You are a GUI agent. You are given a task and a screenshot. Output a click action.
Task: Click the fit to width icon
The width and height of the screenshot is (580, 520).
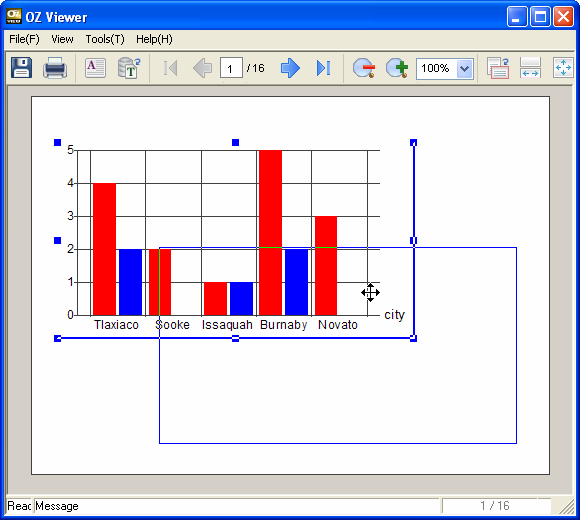530,68
